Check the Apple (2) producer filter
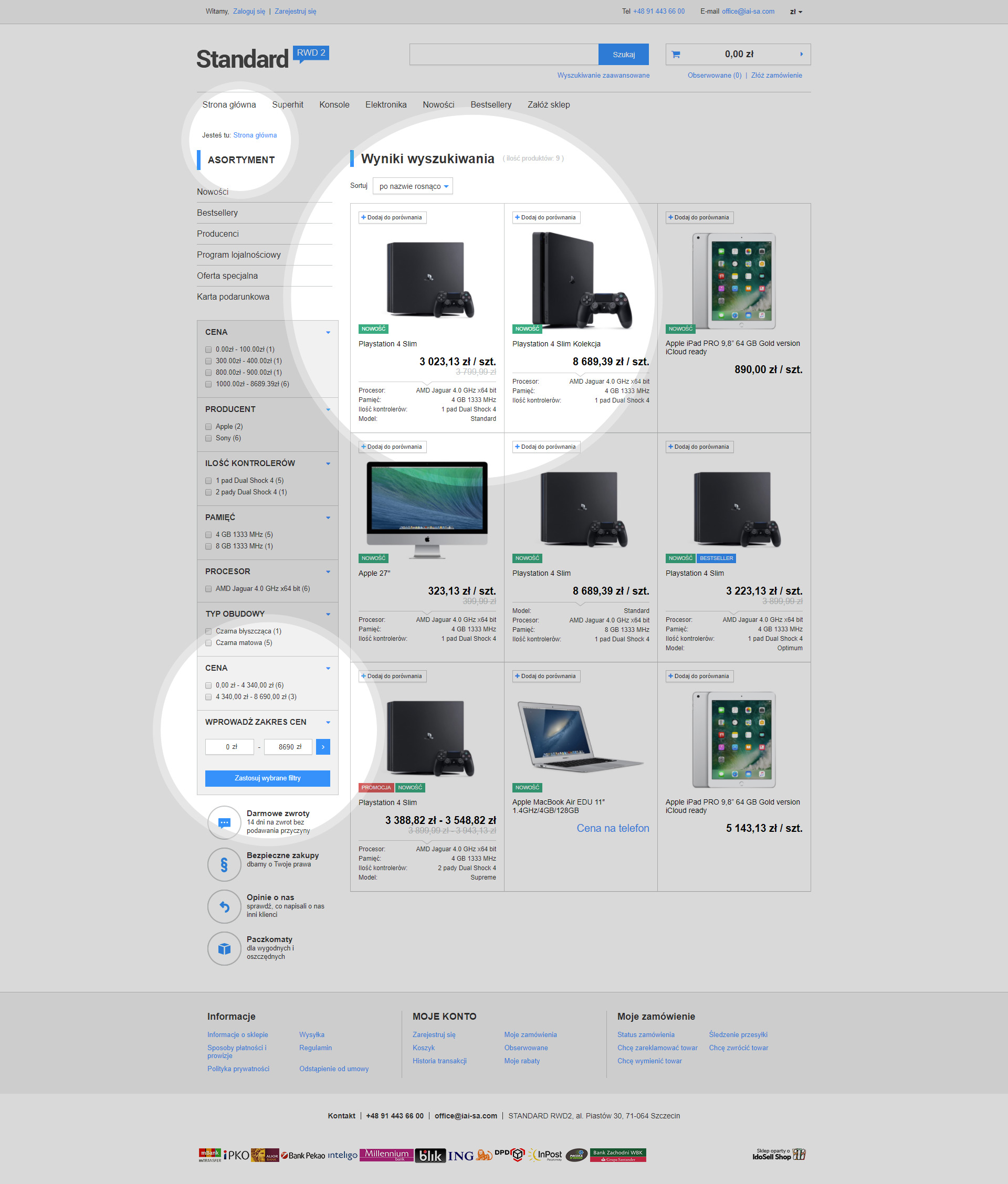1008x1184 pixels. [x=208, y=427]
